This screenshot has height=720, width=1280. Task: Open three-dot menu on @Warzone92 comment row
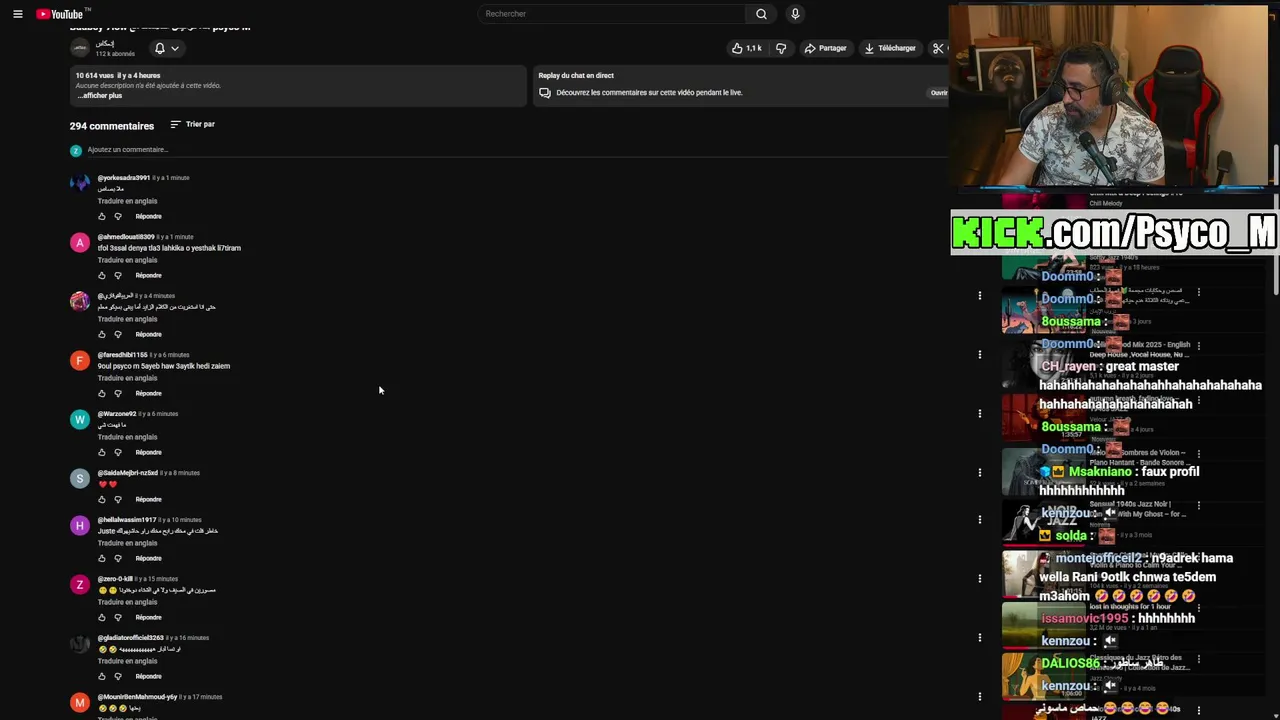pos(980,413)
